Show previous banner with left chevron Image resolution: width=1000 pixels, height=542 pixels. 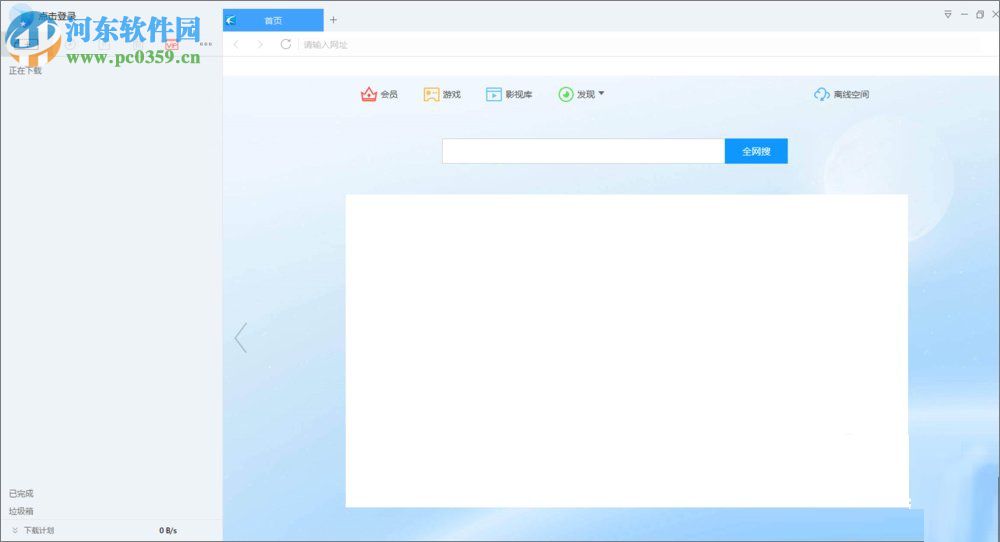[x=240, y=338]
